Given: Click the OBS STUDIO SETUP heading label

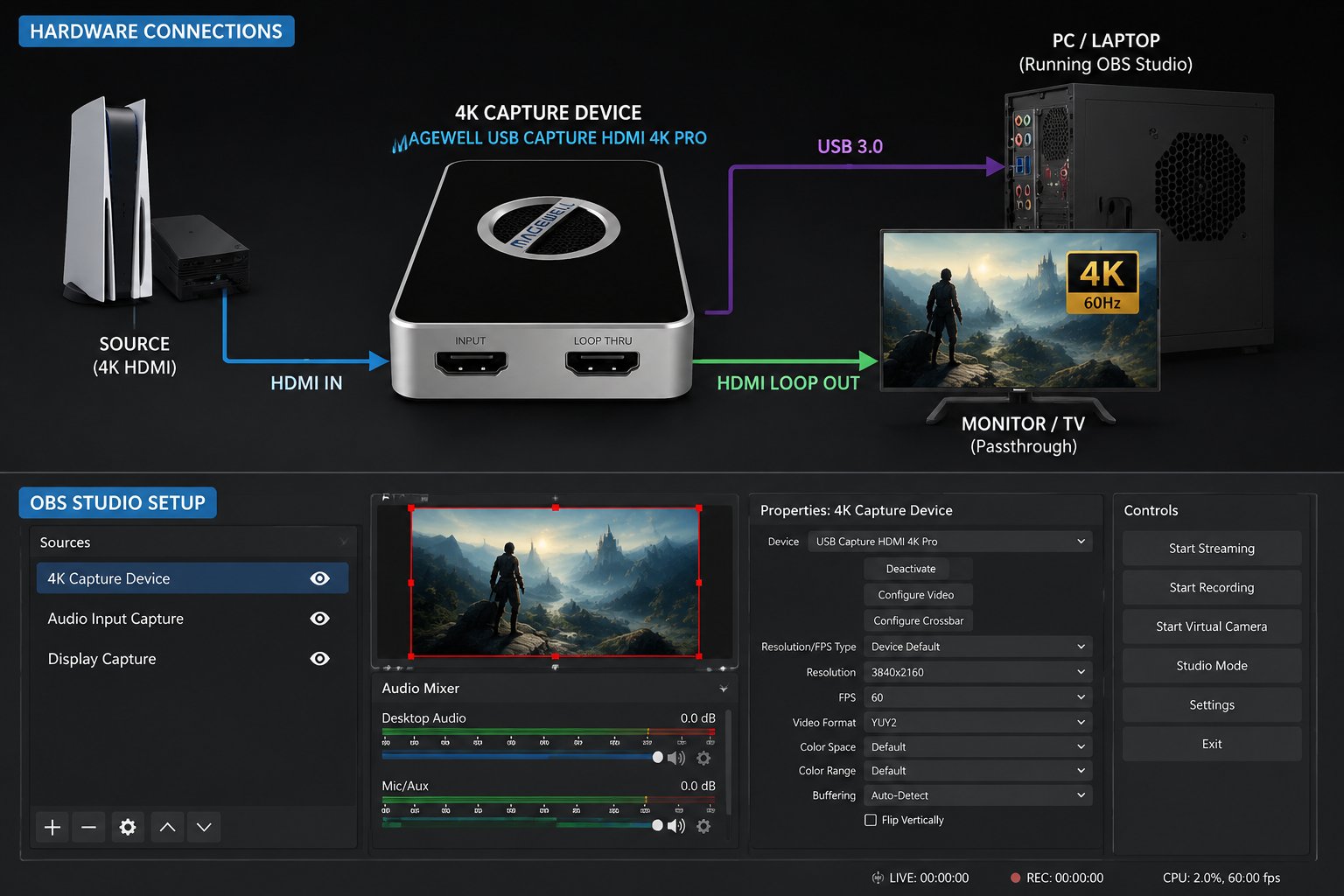Looking at the screenshot, I should [x=117, y=503].
